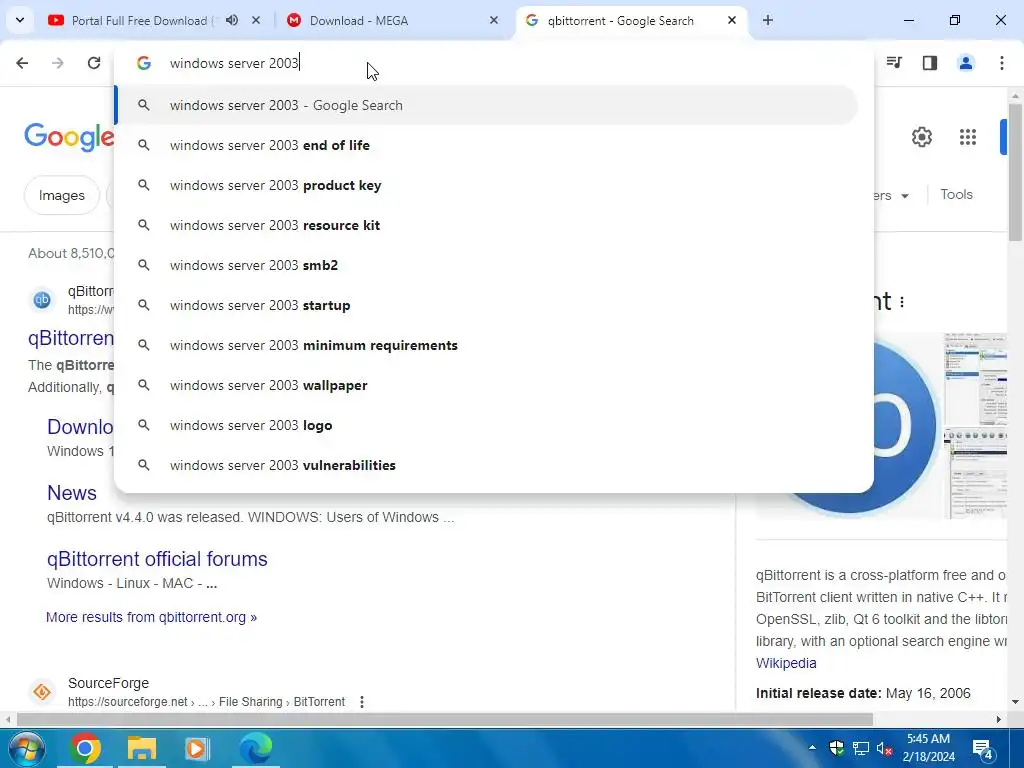Open the muted volume tray icon
The image size is (1024, 768).
[884, 748]
